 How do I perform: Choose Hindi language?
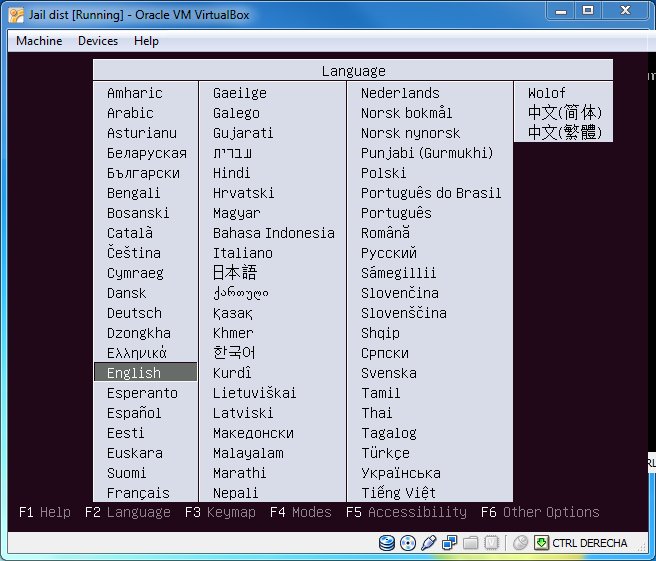231,173
